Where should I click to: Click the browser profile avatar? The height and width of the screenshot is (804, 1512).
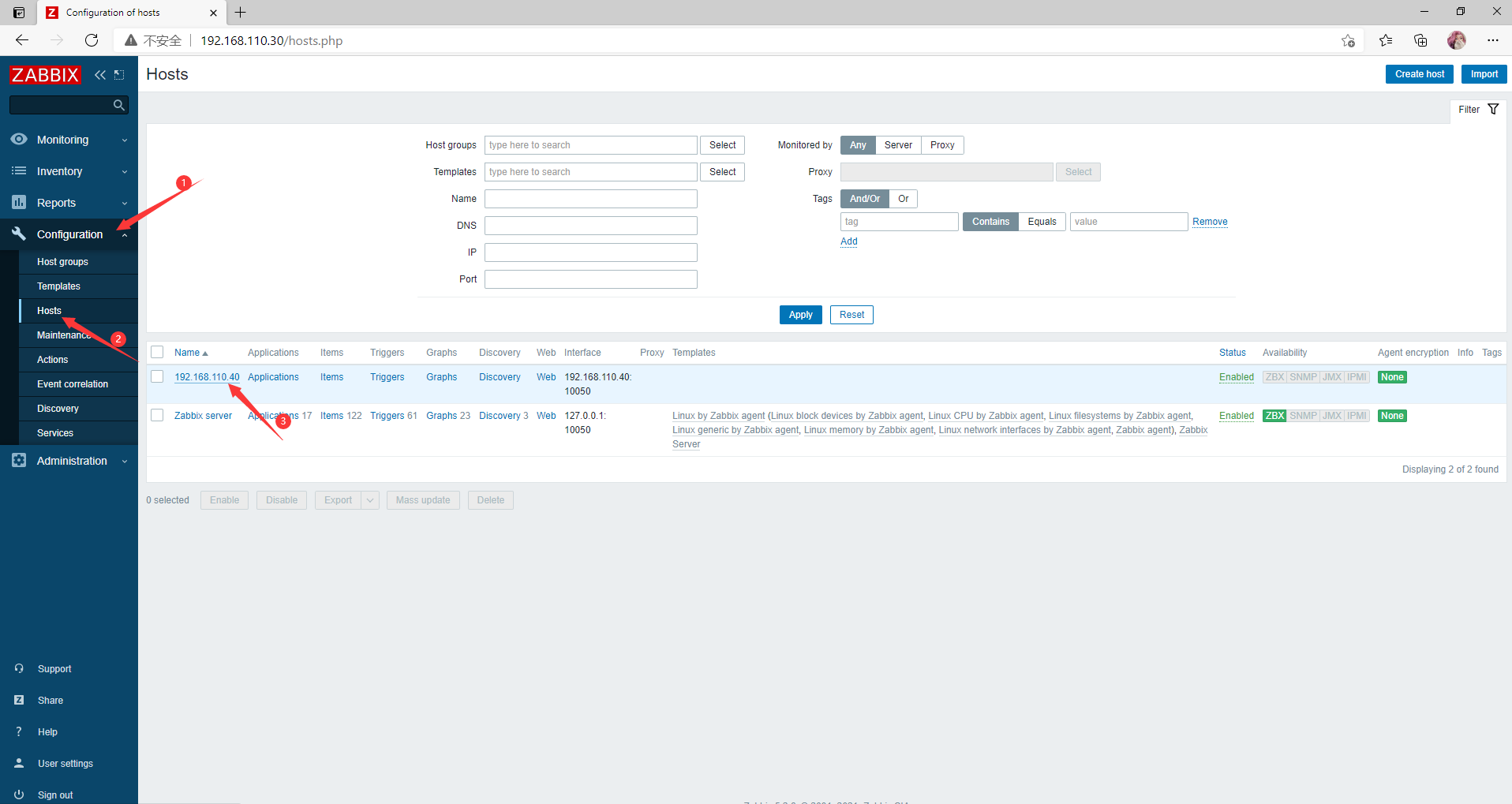click(1457, 40)
